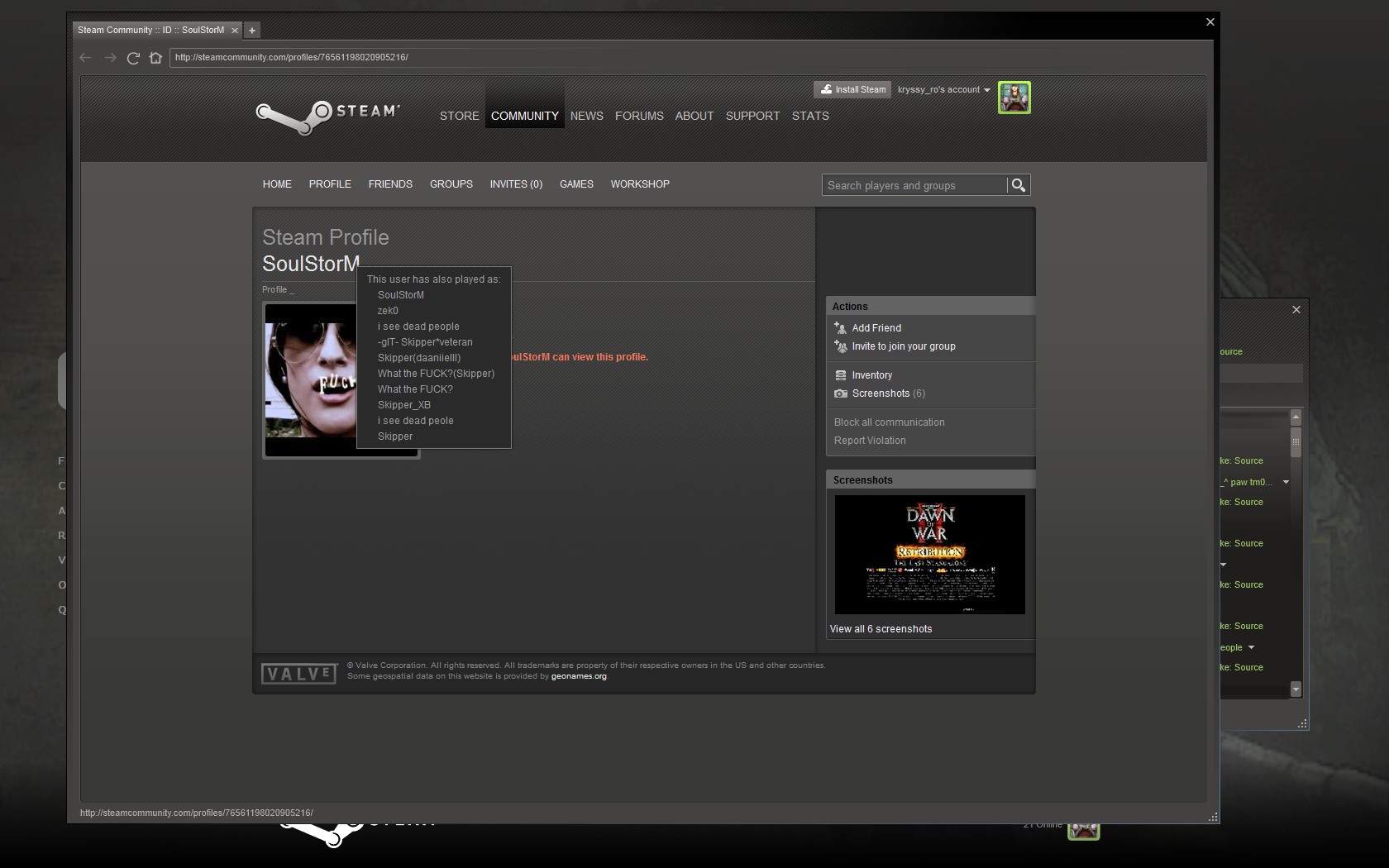Click the browser forward arrow

coord(110,57)
